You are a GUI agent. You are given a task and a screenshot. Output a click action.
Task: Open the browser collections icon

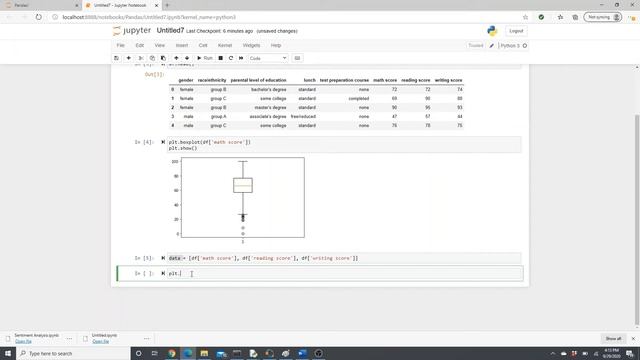575,17
